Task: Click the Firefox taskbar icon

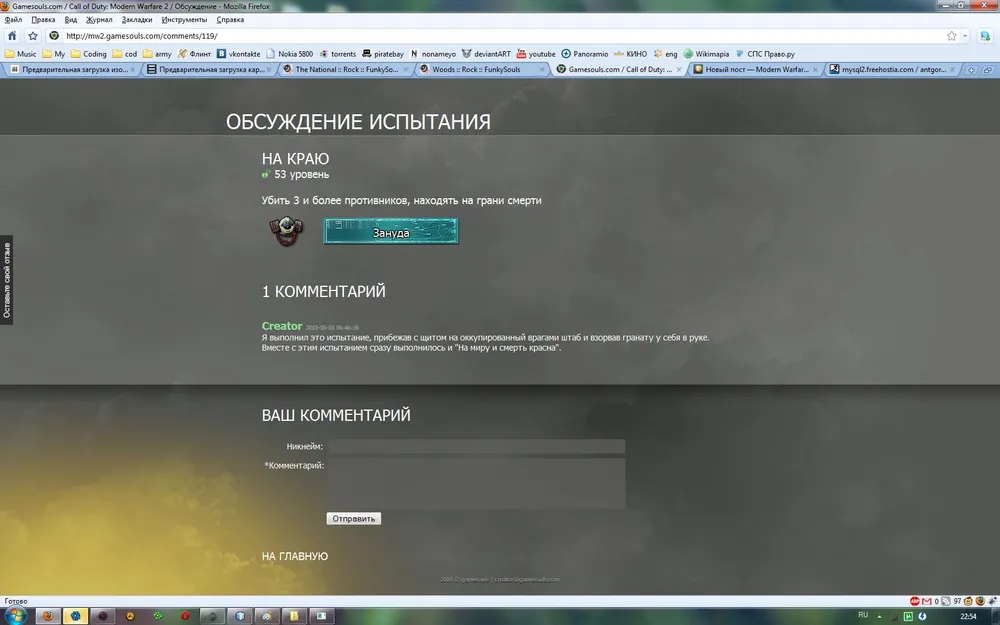Action: tap(48, 616)
